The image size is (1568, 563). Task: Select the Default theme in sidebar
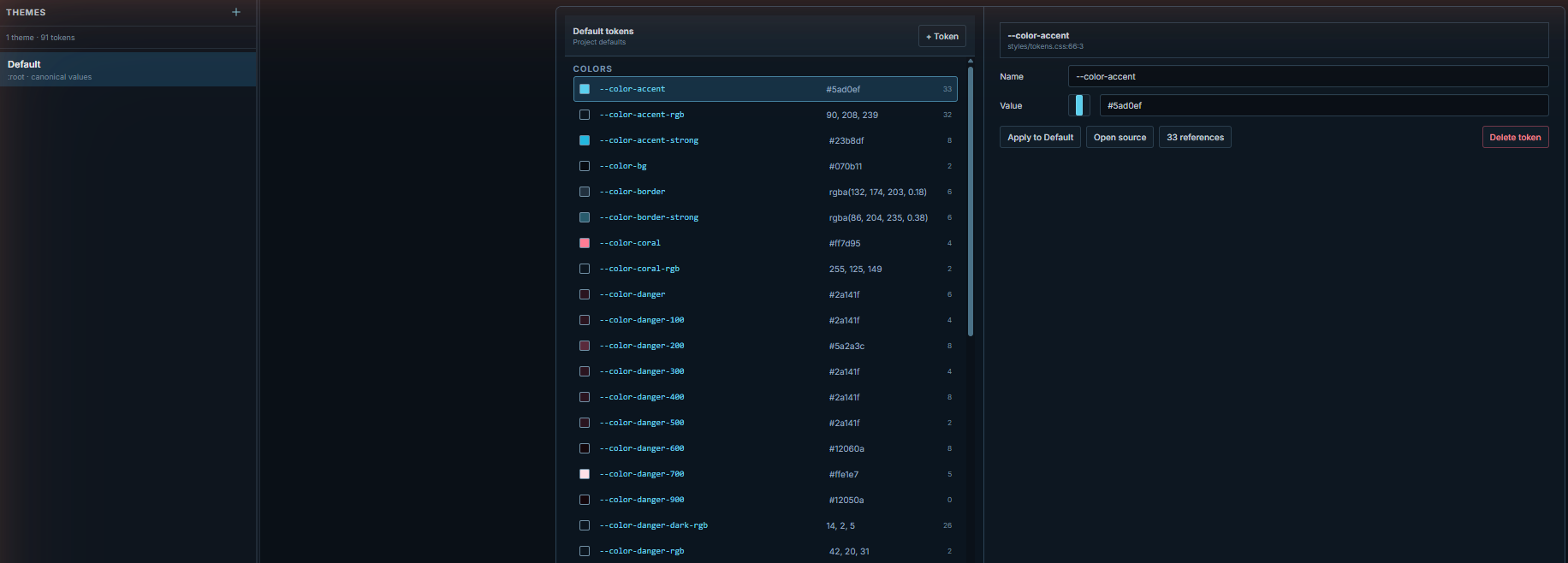[128, 69]
